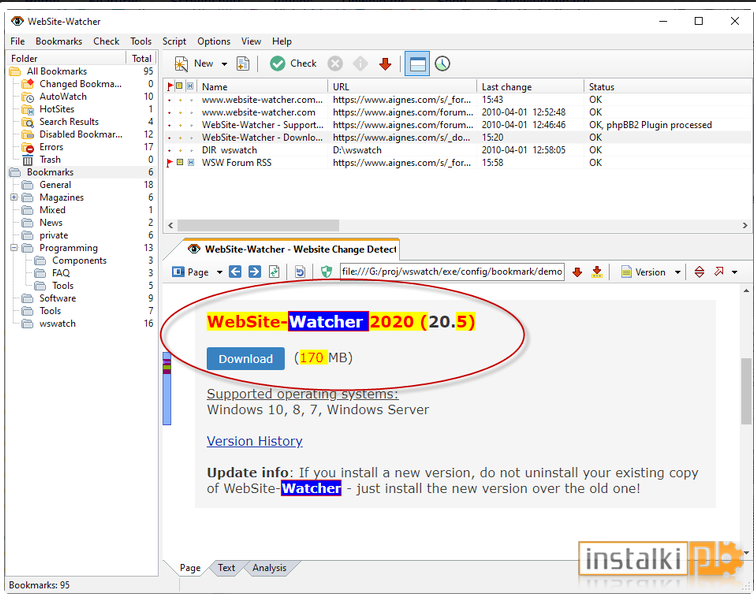The width and height of the screenshot is (756, 596).
Task: Click the green shield icon
Action: click(x=326, y=272)
